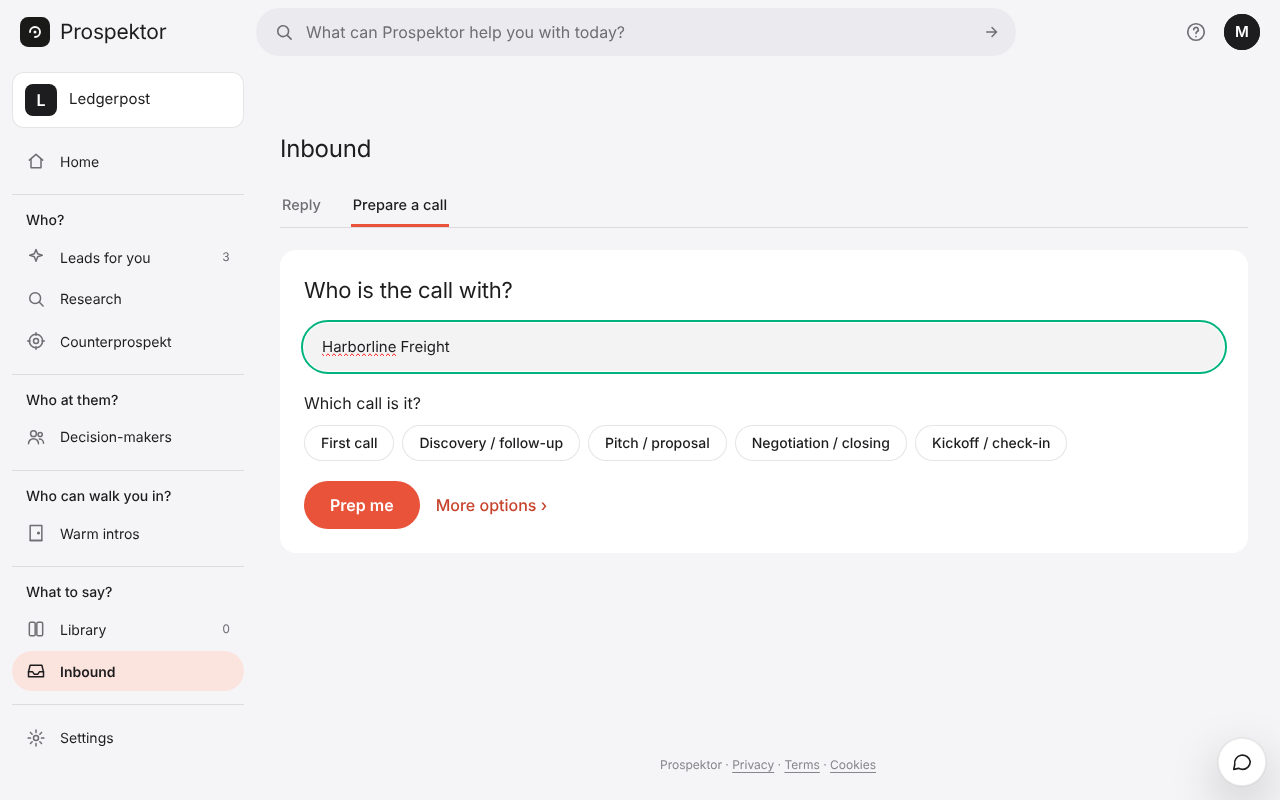
Task: Choose the Negotiation / closing call type
Action: click(821, 443)
